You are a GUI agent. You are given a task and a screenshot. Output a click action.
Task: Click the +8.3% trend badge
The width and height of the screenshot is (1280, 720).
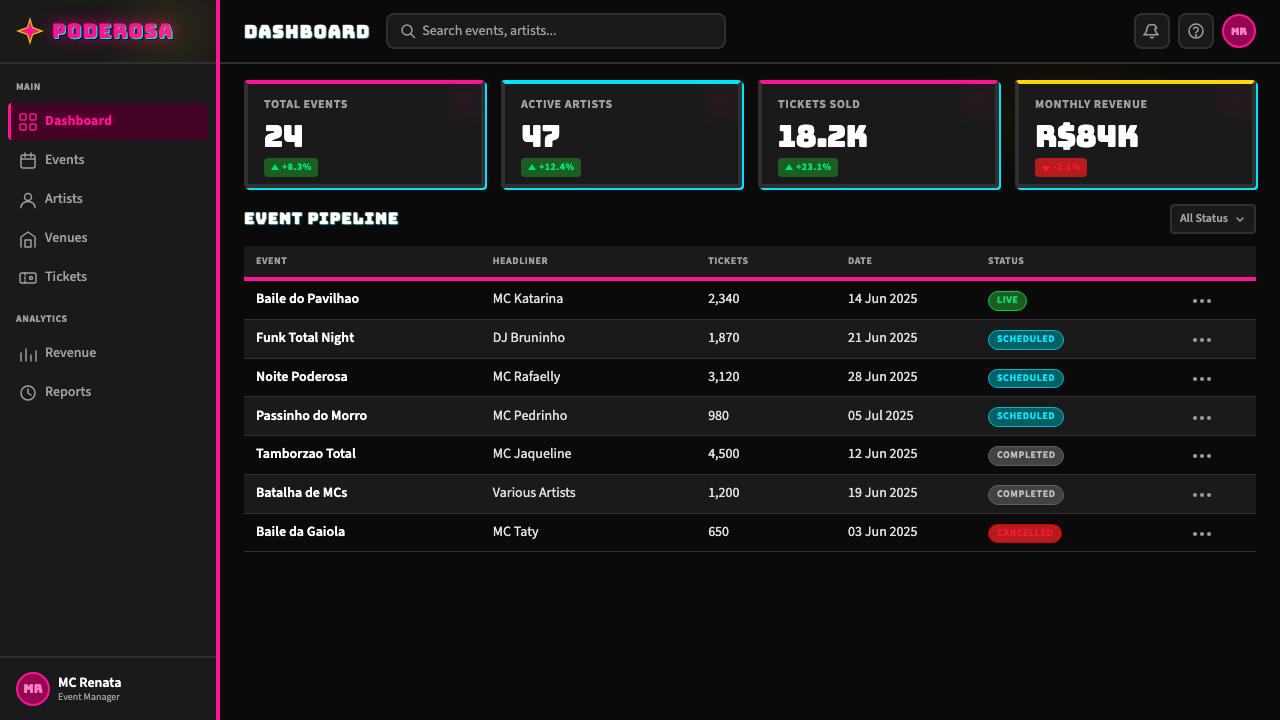tap(291, 167)
